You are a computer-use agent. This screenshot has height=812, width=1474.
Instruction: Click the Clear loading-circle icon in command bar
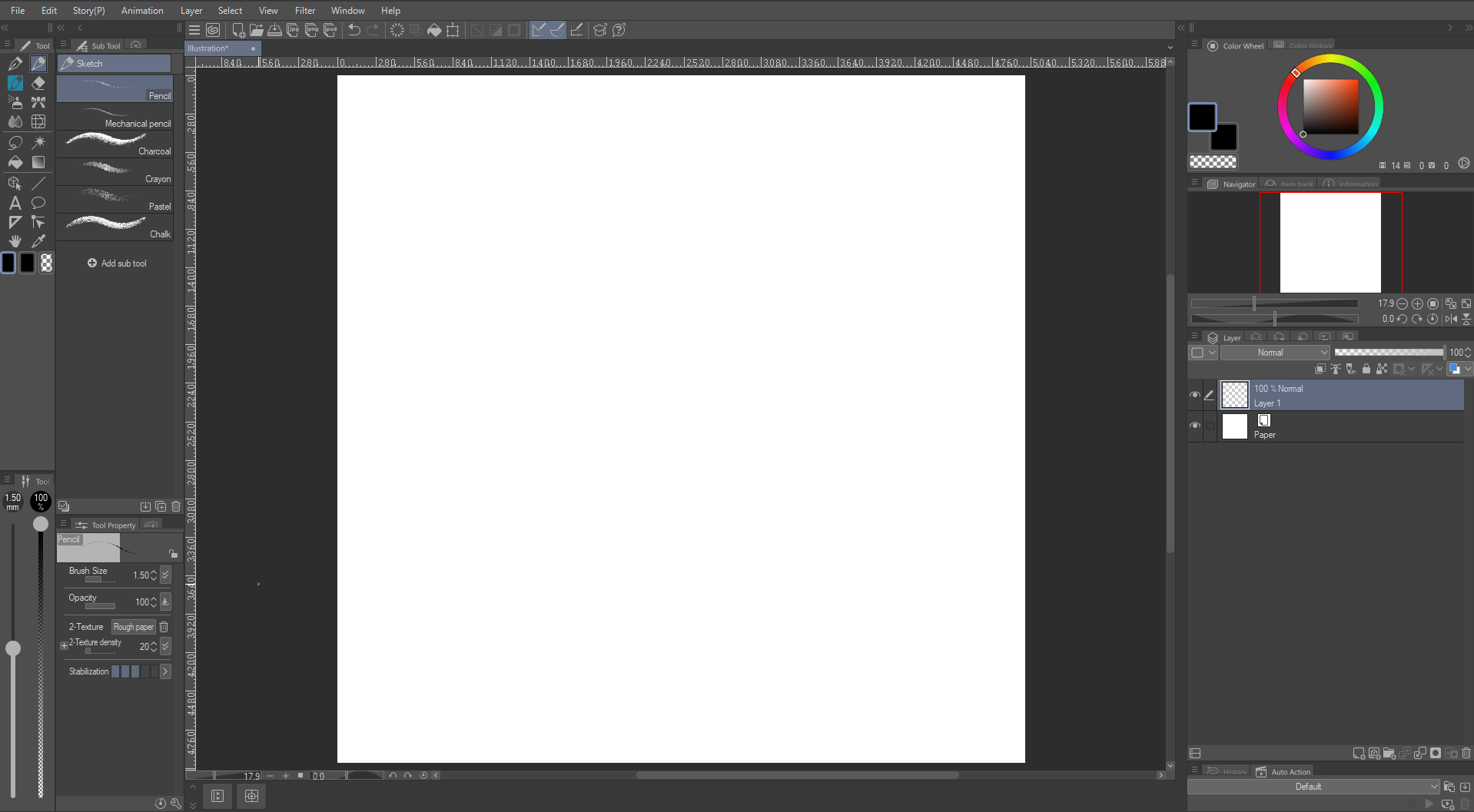[397, 30]
